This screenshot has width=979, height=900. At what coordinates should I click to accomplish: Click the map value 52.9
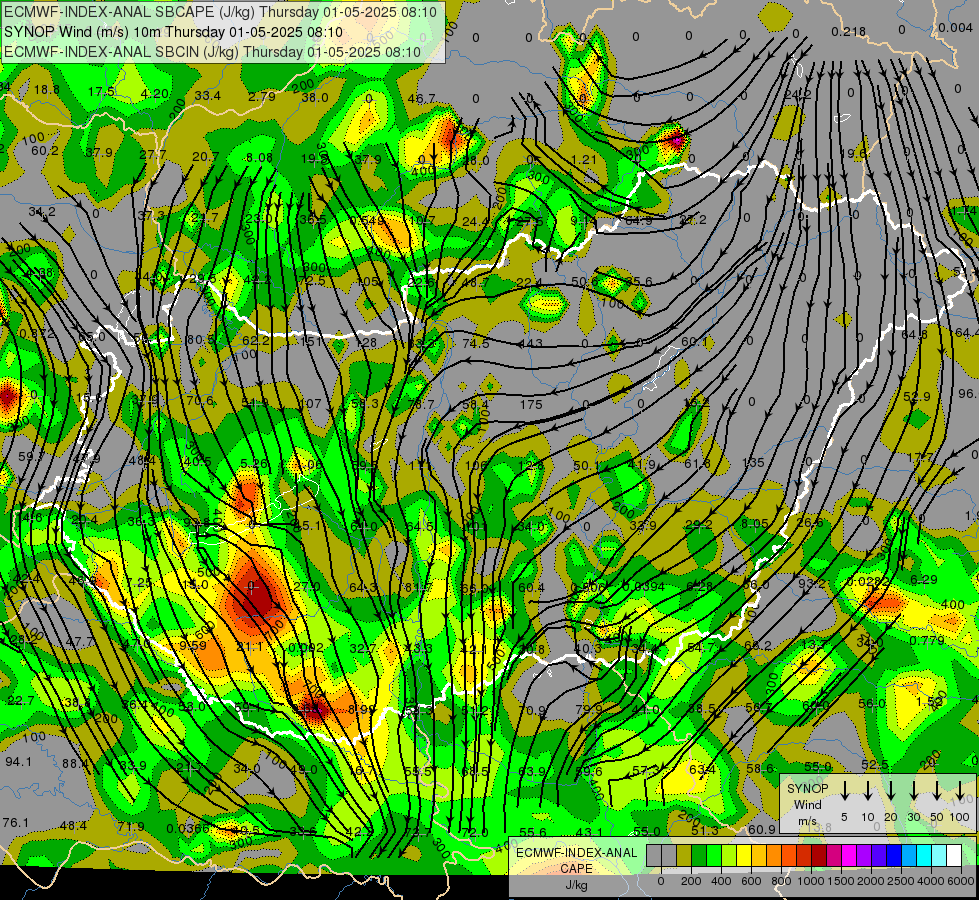[917, 397]
